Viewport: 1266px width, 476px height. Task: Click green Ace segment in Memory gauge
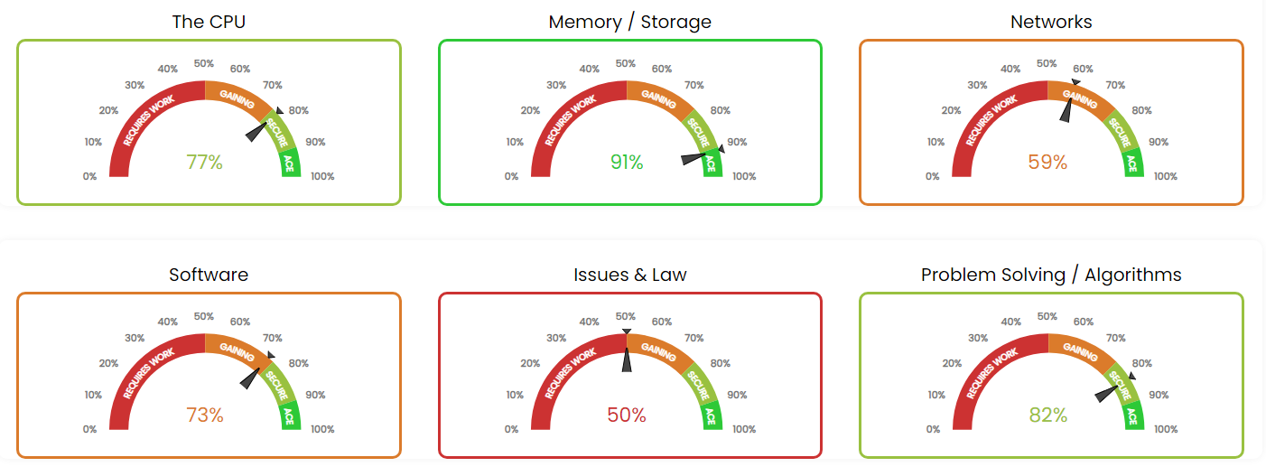[710, 165]
